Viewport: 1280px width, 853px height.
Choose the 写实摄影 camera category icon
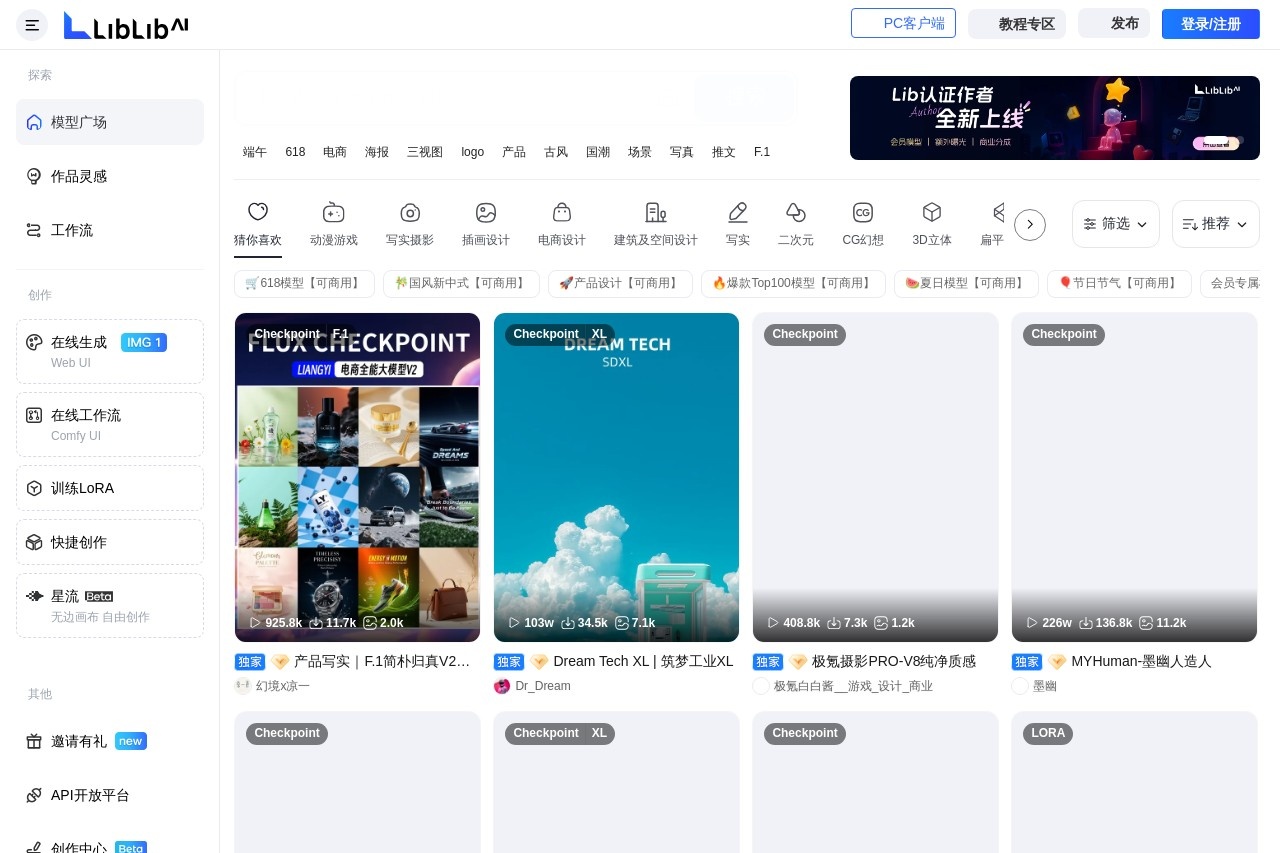coord(410,212)
